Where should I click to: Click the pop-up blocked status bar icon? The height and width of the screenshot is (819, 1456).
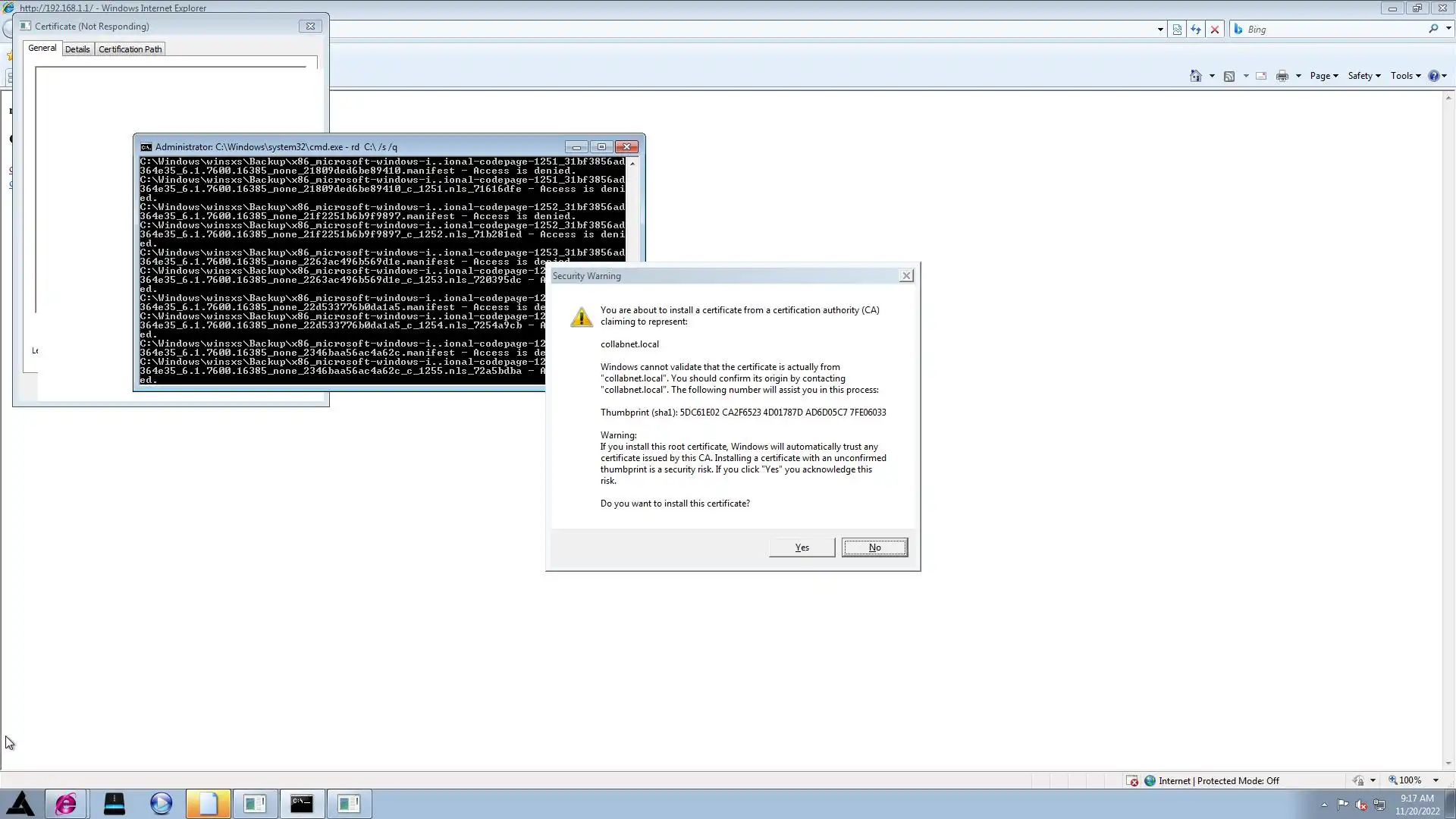[x=1132, y=781]
